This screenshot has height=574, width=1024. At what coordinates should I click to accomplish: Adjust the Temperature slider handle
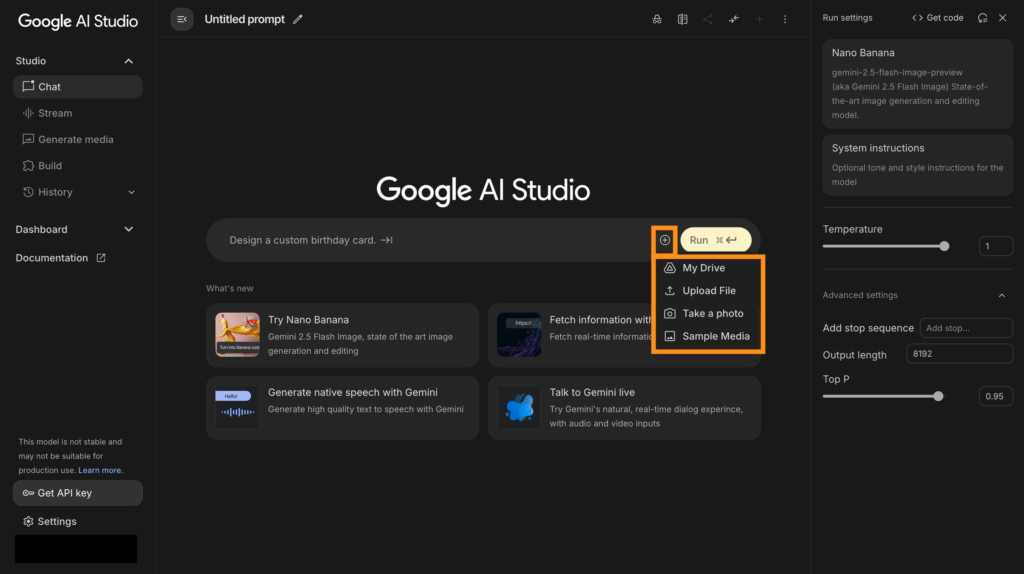tap(944, 246)
